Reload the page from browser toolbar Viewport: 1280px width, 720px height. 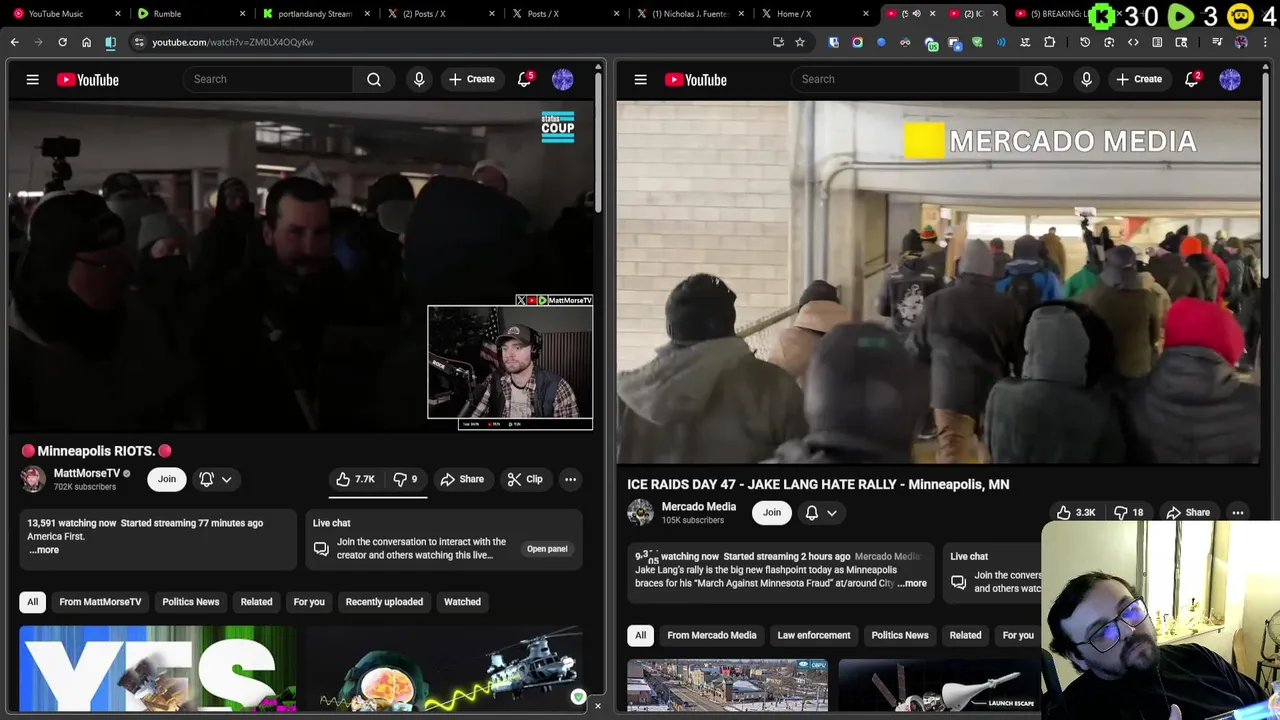click(x=62, y=42)
